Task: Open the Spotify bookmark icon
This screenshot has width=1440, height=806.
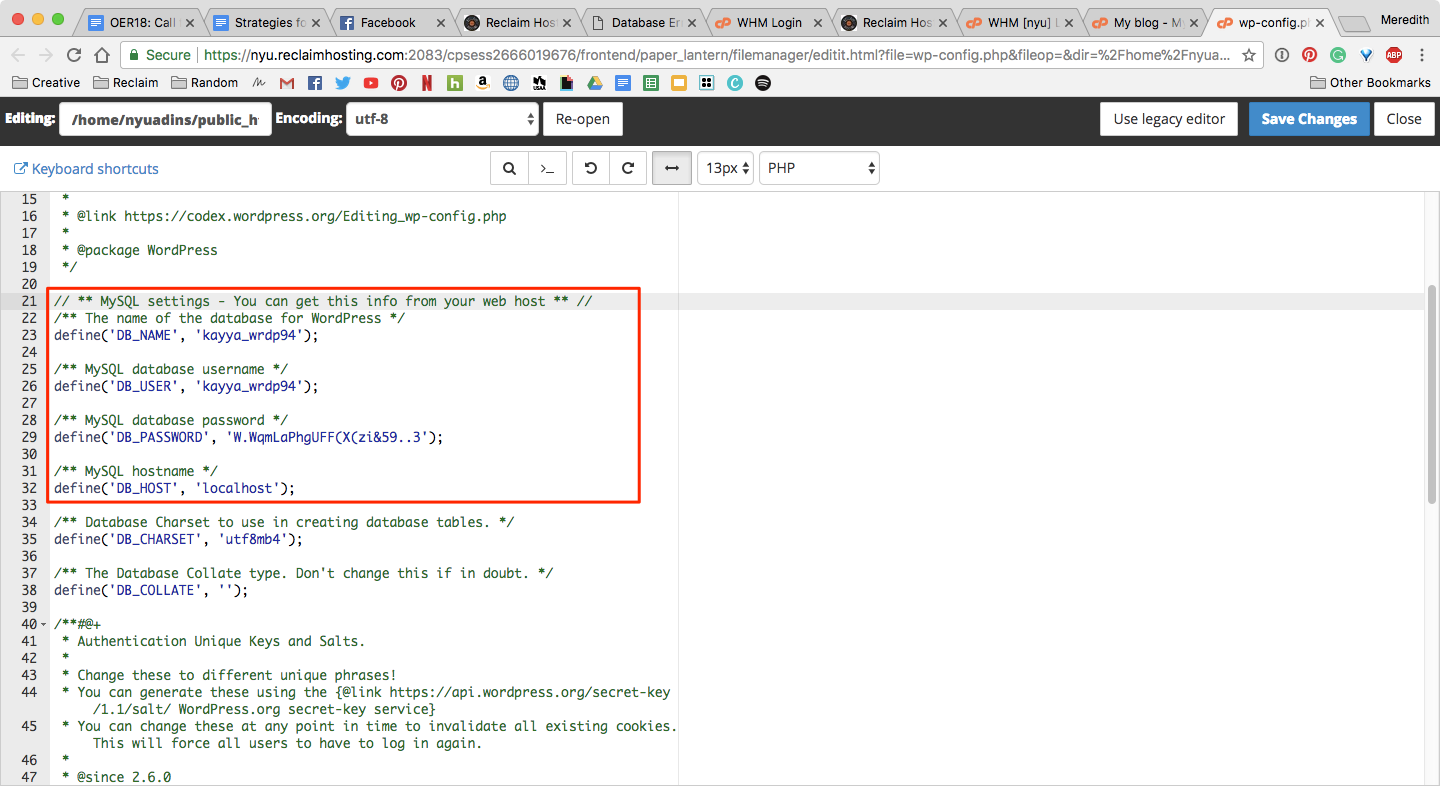Action: pos(763,83)
